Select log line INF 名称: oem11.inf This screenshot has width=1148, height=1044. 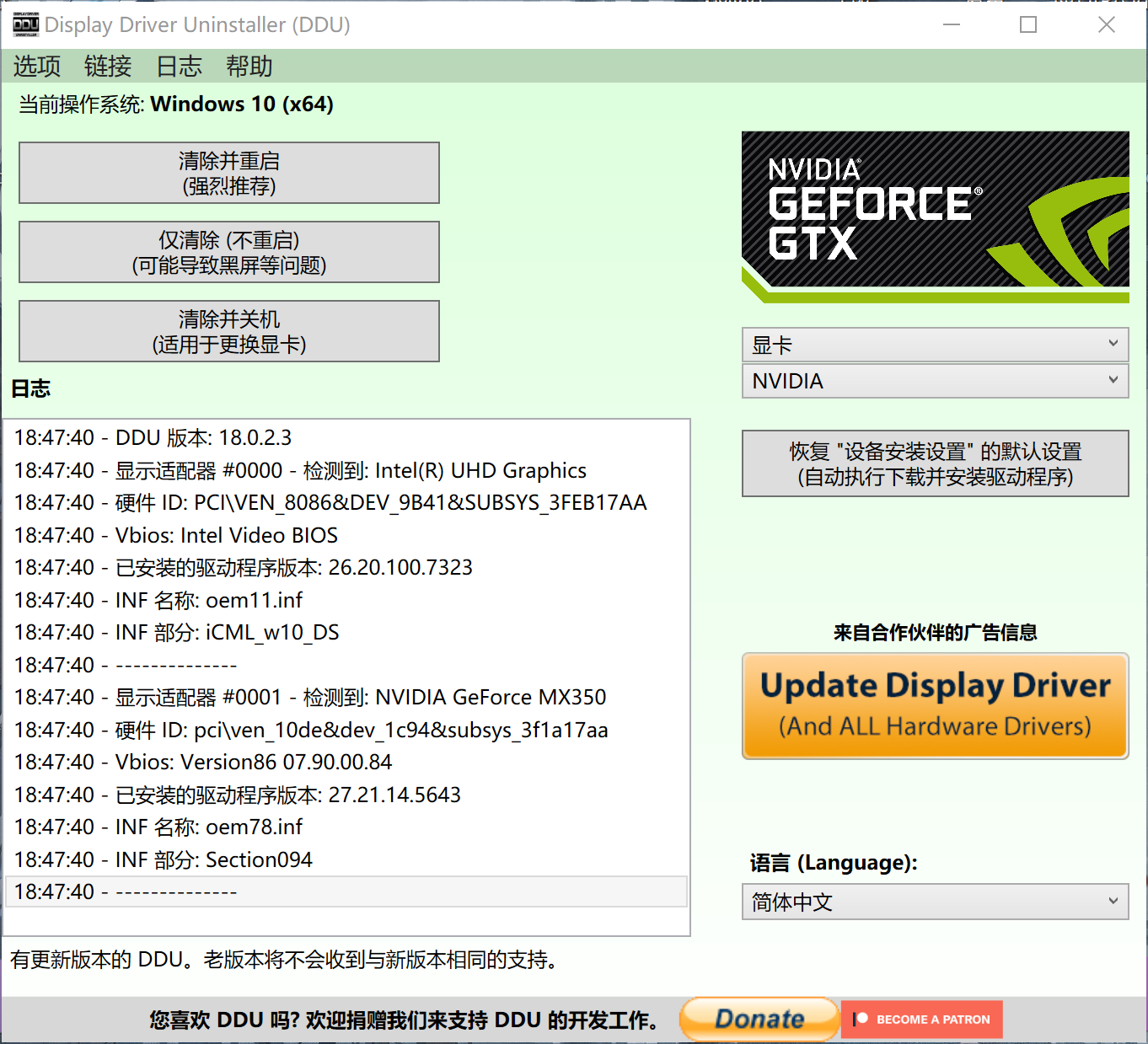346,600
